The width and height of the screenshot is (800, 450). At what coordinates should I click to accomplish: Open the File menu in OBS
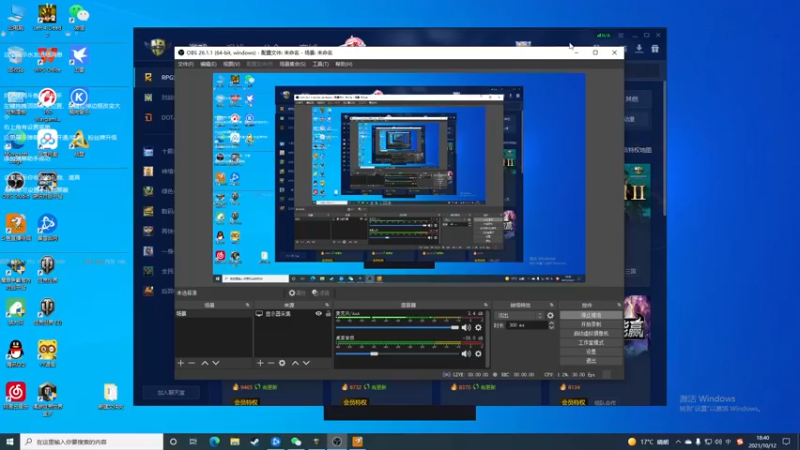pos(186,64)
